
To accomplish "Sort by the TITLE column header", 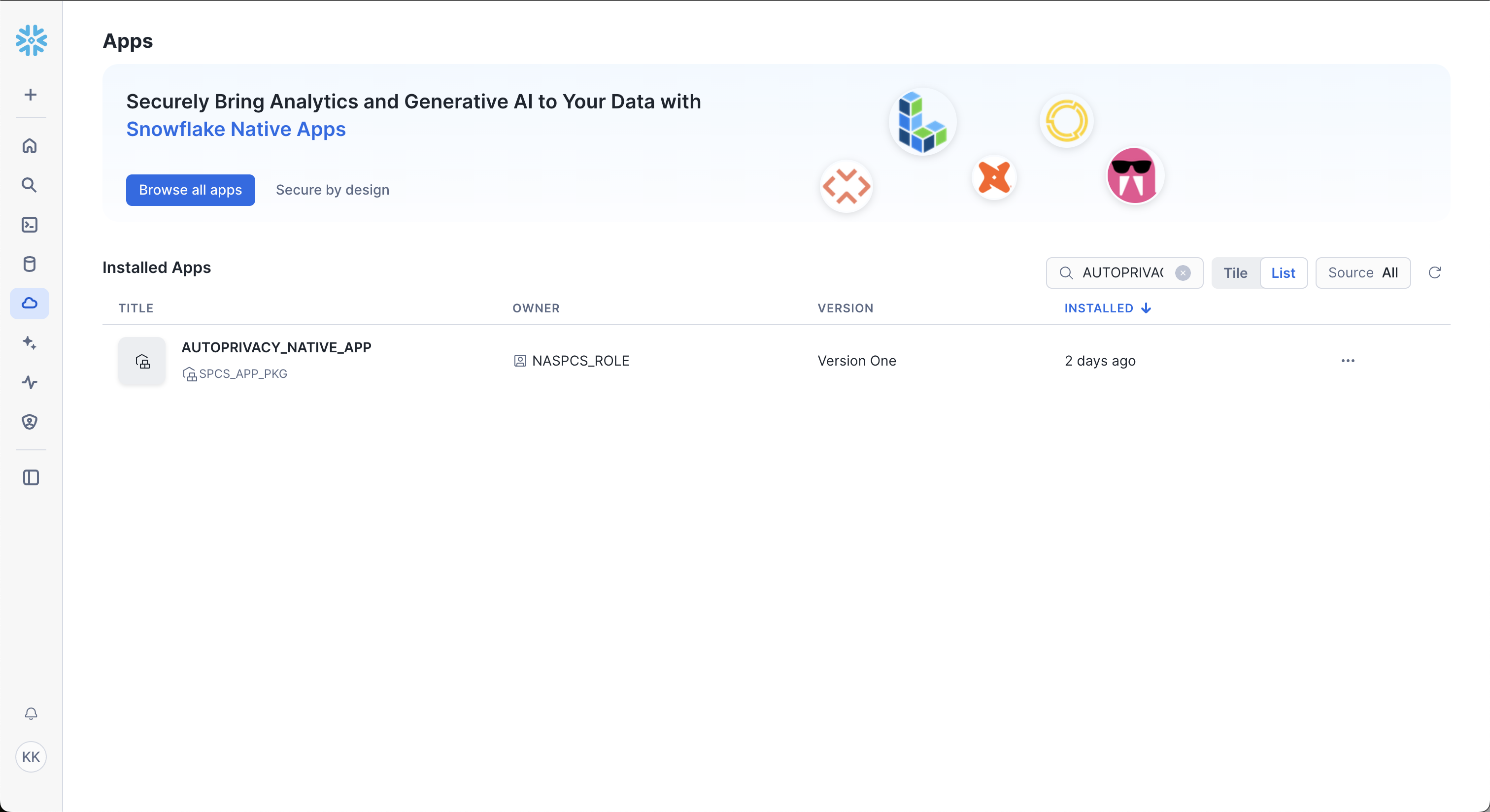I will point(136,308).
